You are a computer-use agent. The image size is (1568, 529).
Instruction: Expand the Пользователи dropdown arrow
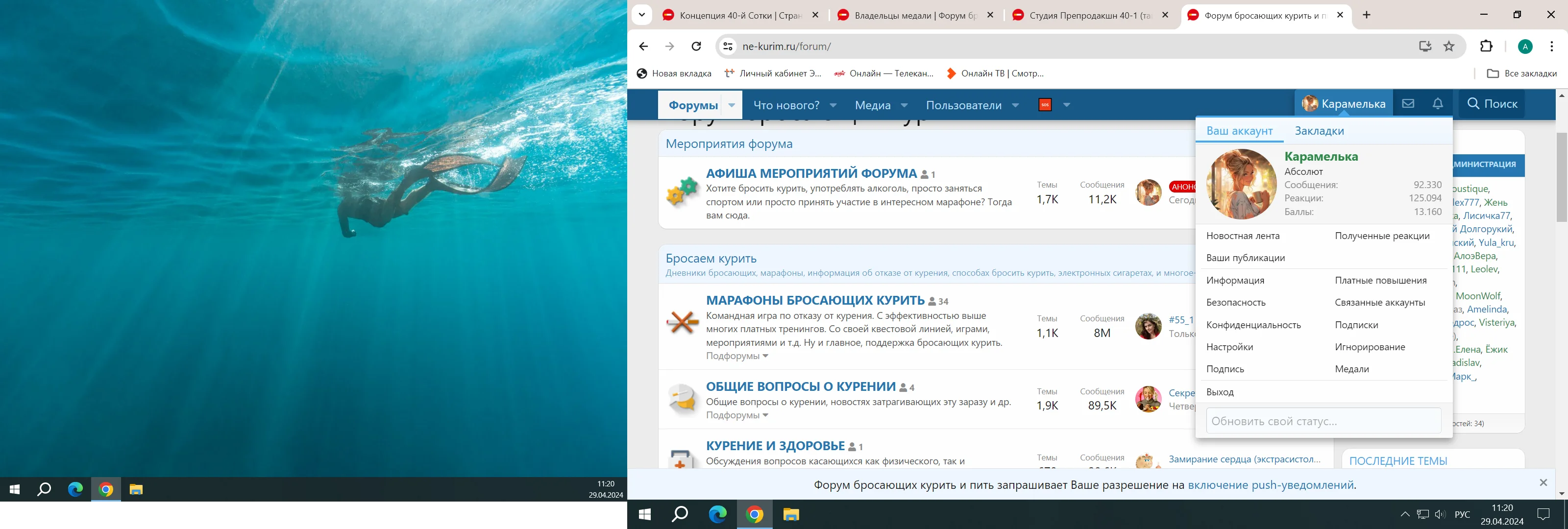coord(1015,105)
